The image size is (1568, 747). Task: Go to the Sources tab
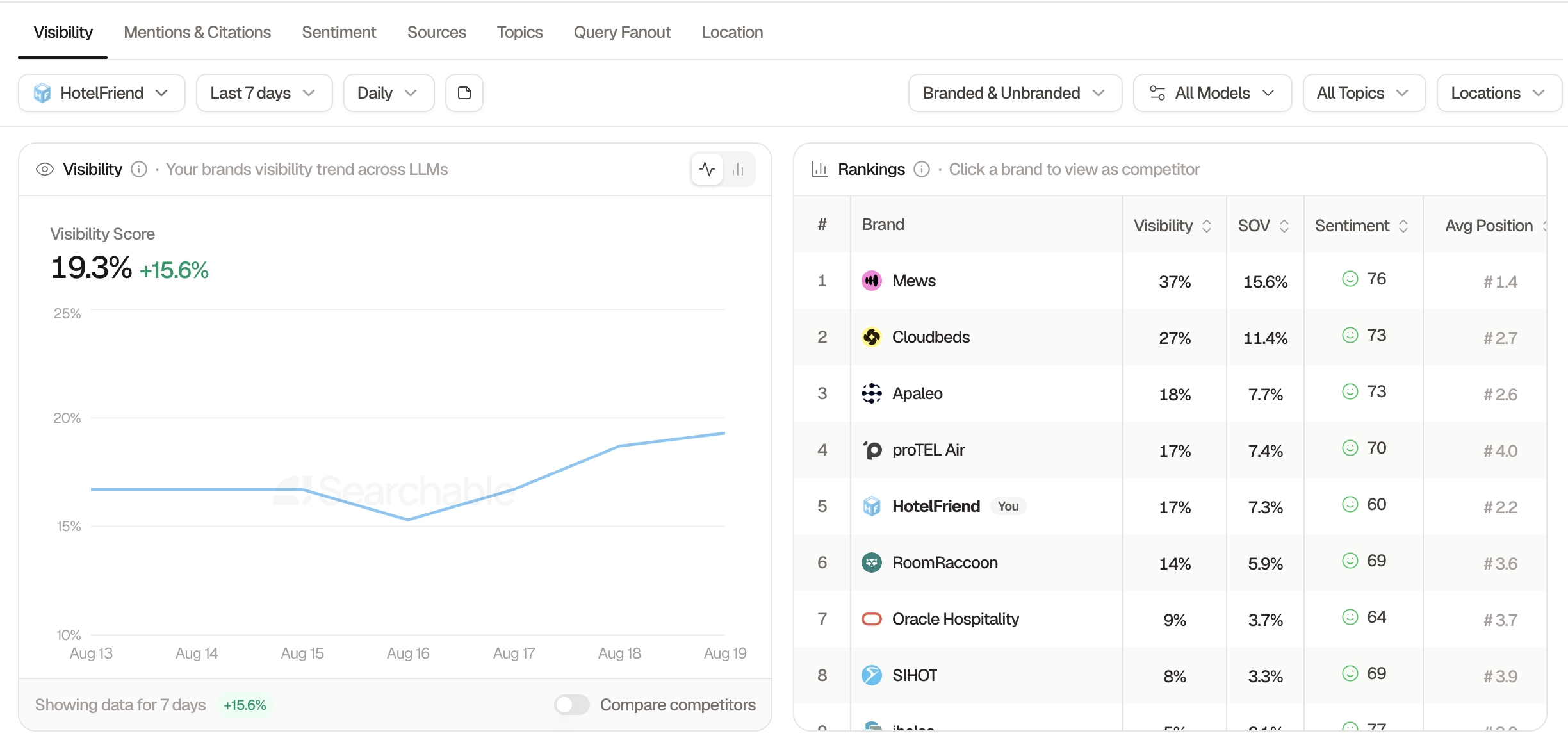click(x=436, y=32)
